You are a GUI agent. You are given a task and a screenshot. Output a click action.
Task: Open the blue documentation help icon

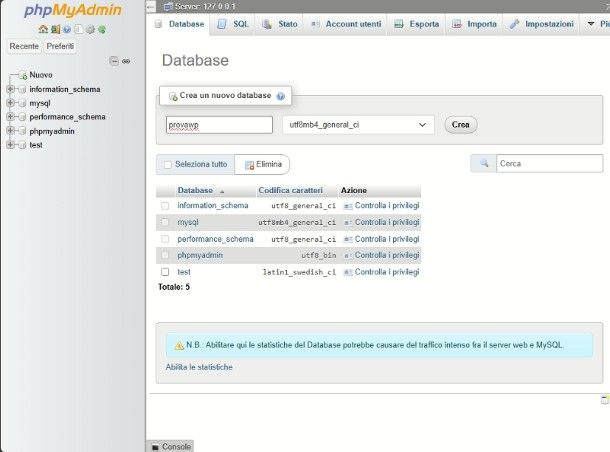point(67,29)
